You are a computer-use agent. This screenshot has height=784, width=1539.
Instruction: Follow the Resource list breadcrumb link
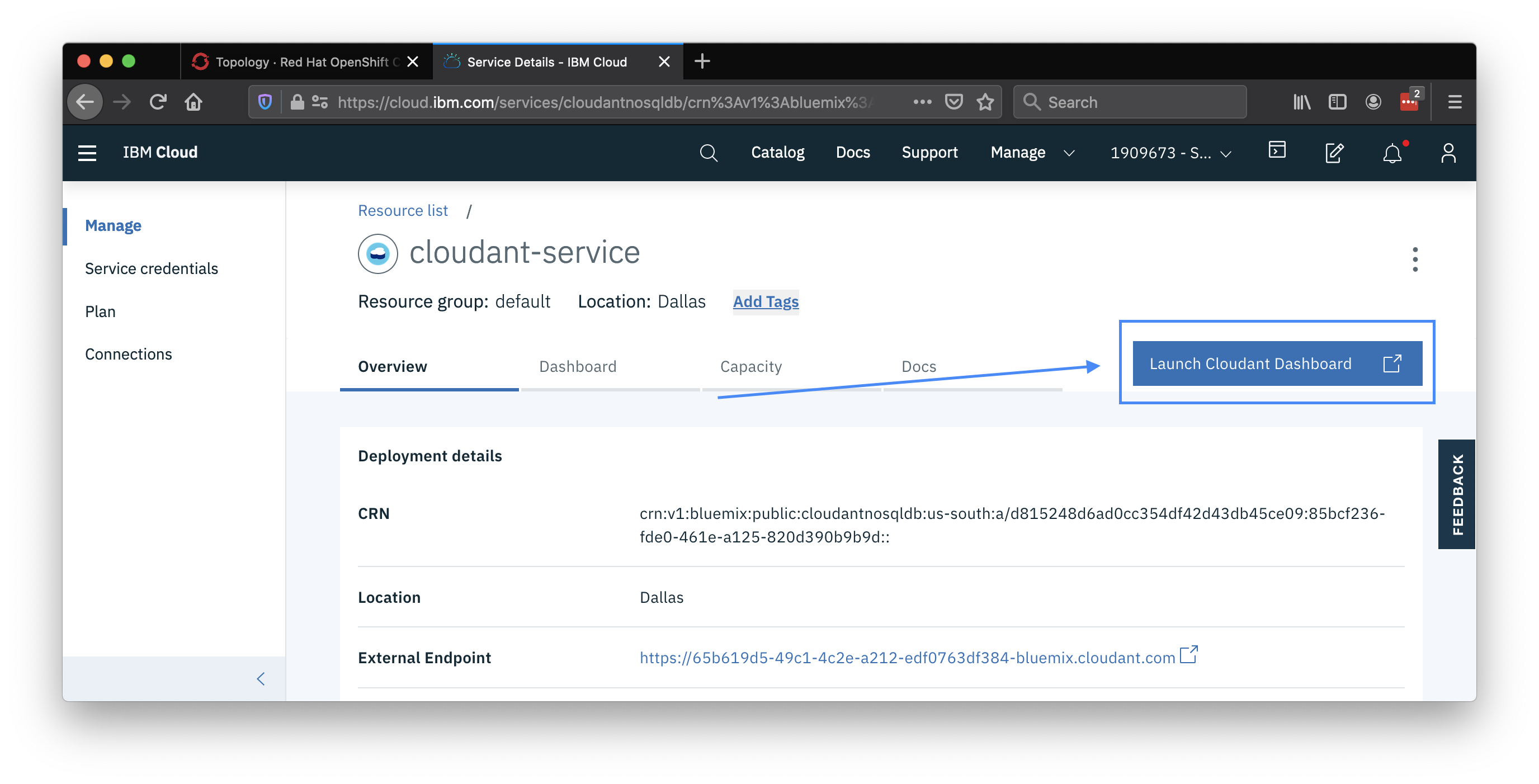(x=403, y=210)
